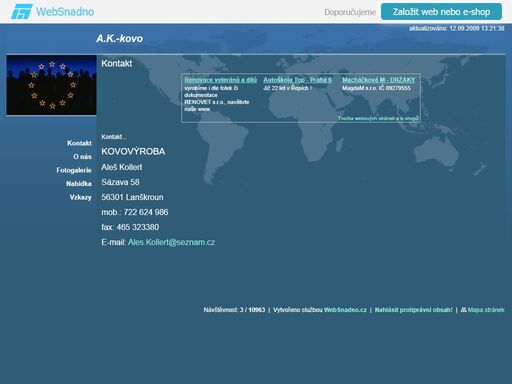The height and width of the screenshot is (384, 512).
Task: Open the Autoškola Top - Praha 6 ad
Action: [x=297, y=80]
